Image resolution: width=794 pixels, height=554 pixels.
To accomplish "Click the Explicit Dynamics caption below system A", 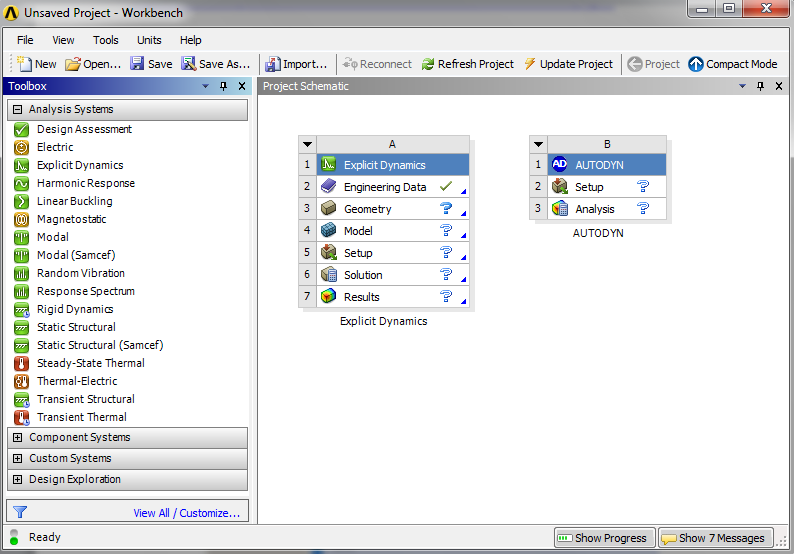I will pos(383,321).
